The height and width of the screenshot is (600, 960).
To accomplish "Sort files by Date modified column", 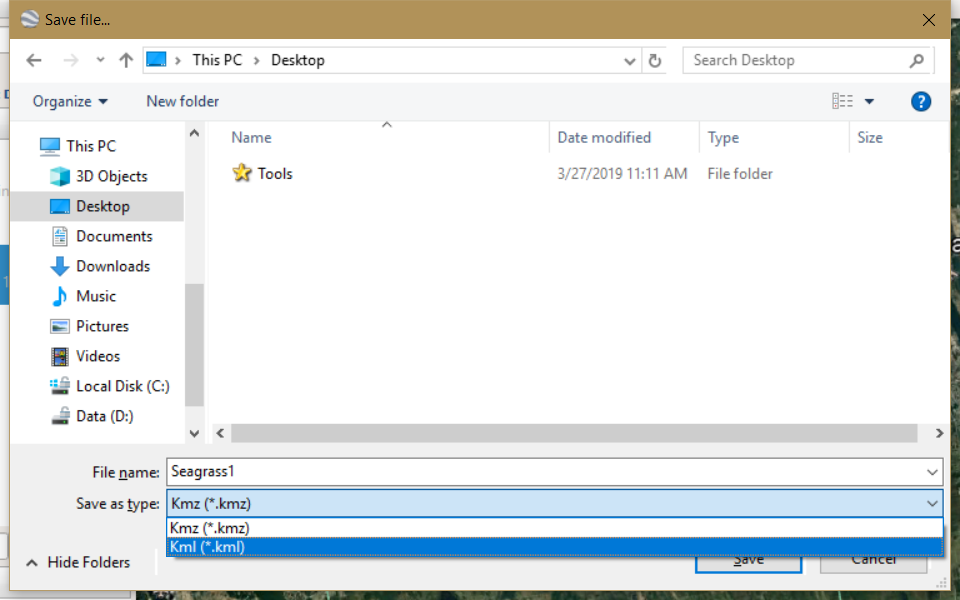I will (604, 138).
